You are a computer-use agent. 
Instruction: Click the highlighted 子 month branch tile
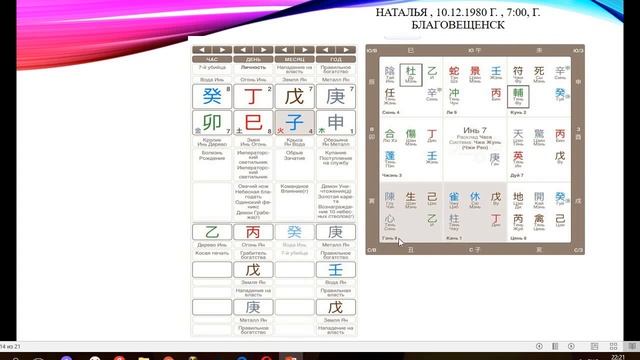294,122
